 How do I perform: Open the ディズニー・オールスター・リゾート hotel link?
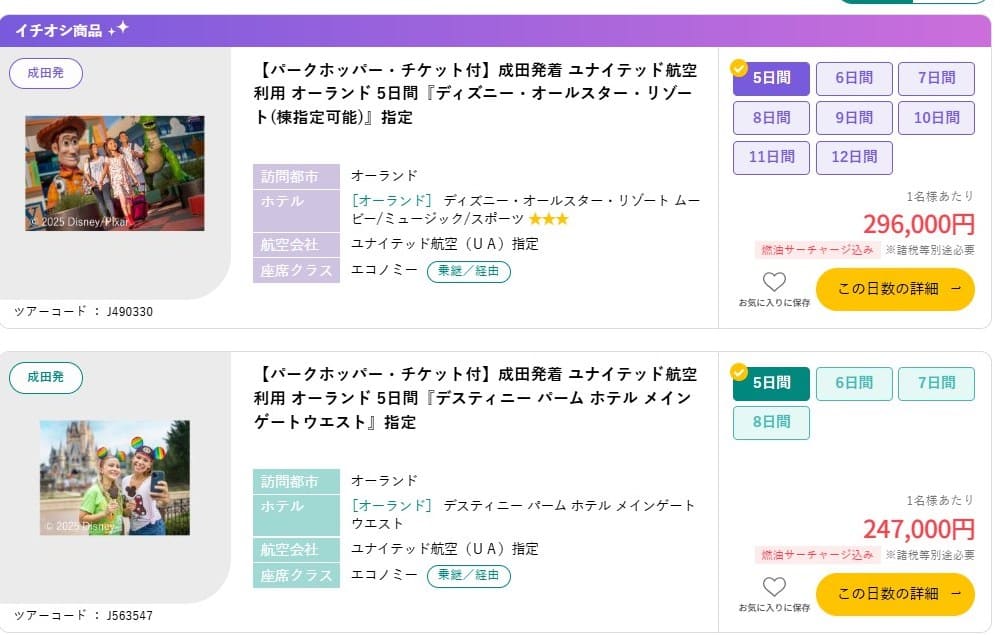[525, 209]
